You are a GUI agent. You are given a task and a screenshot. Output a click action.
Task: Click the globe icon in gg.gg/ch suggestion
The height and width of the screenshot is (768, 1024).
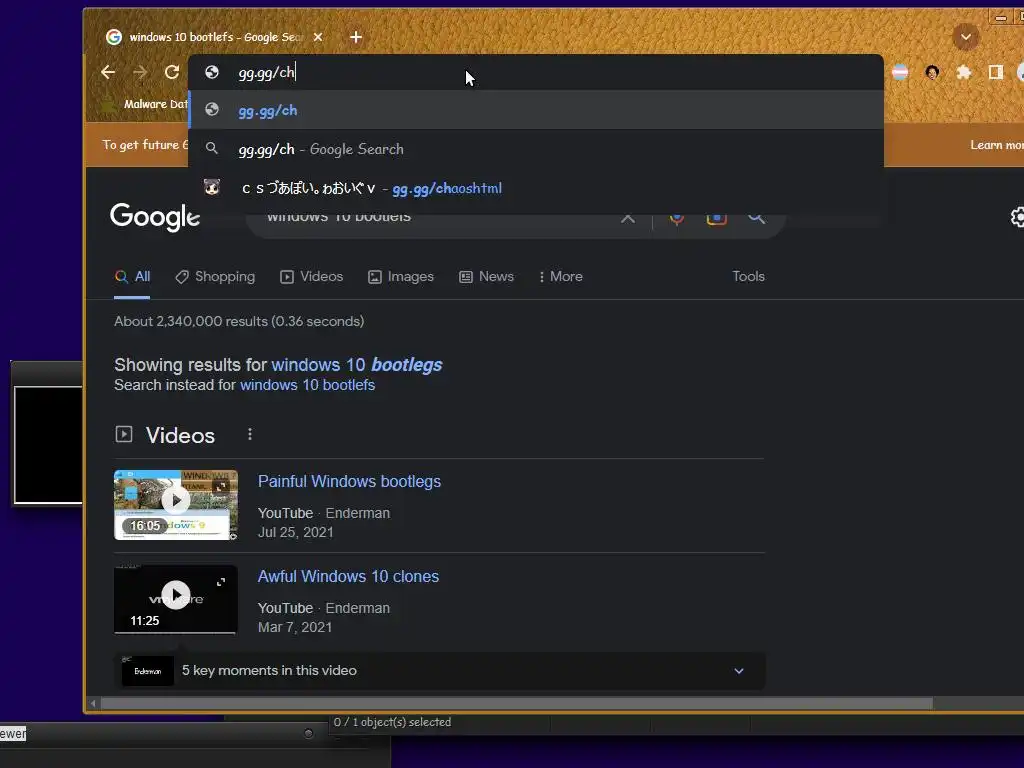[212, 110]
